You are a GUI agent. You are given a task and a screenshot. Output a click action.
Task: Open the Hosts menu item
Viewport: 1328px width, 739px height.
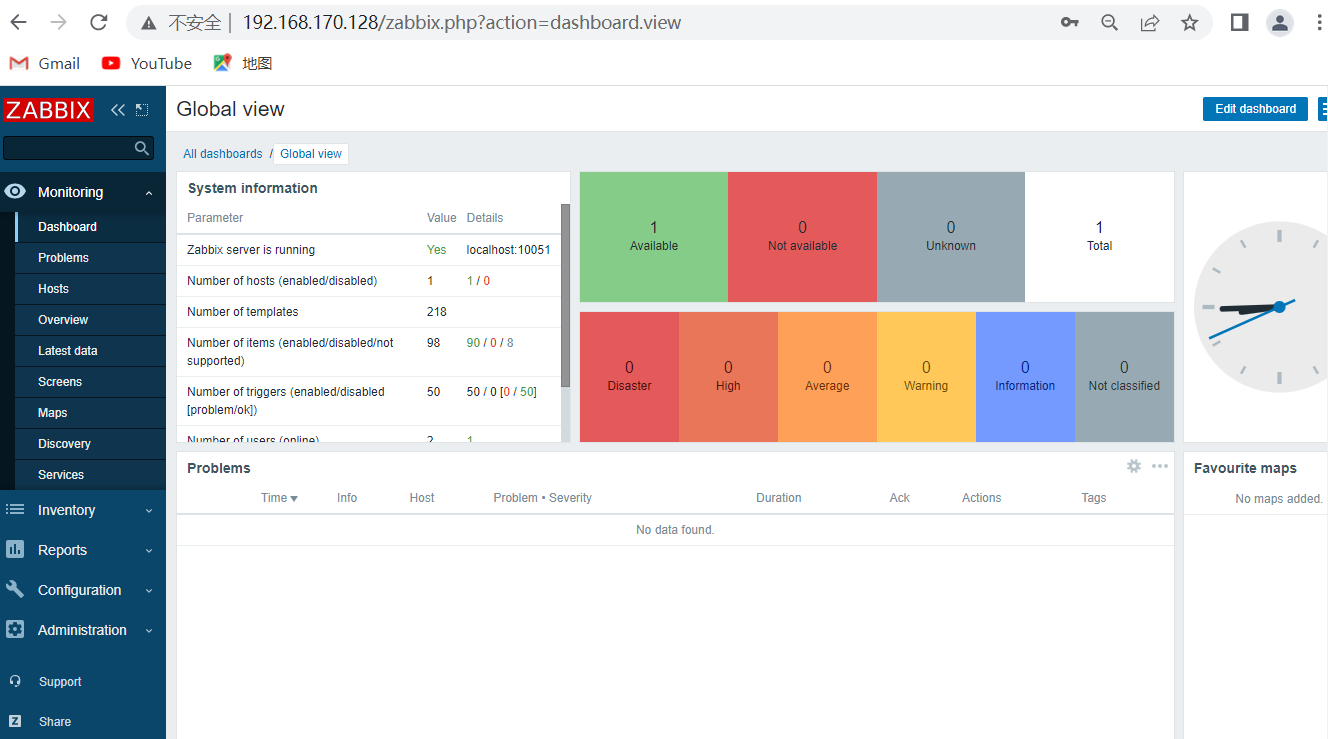tap(54, 289)
